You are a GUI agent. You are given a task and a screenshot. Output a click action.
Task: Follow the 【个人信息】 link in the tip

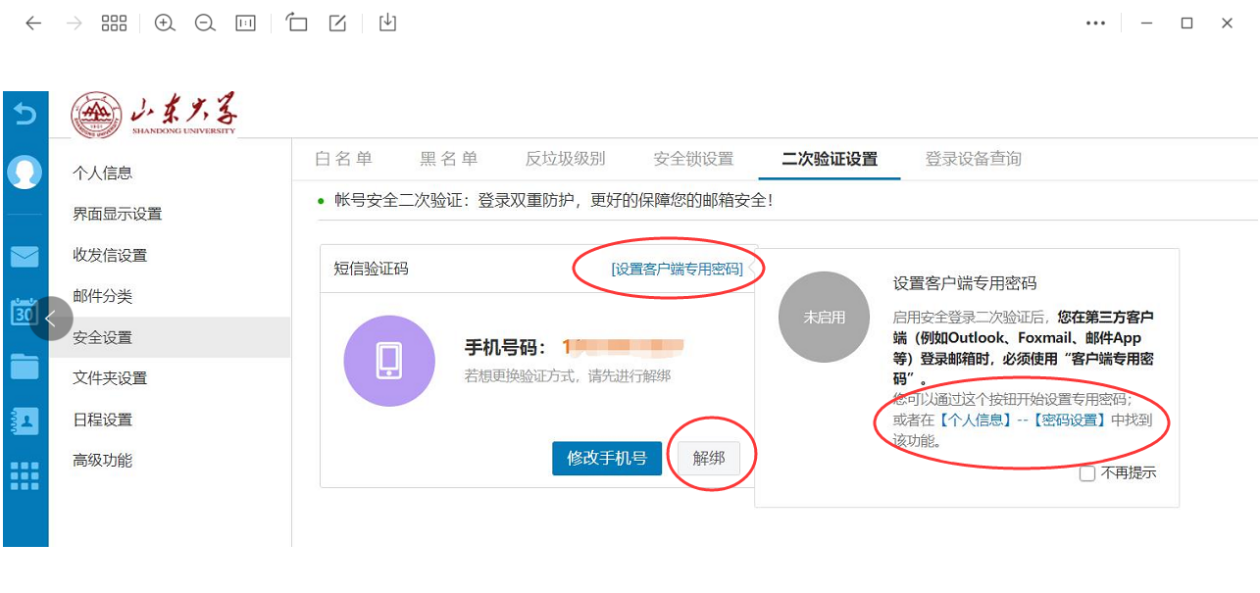point(976,420)
